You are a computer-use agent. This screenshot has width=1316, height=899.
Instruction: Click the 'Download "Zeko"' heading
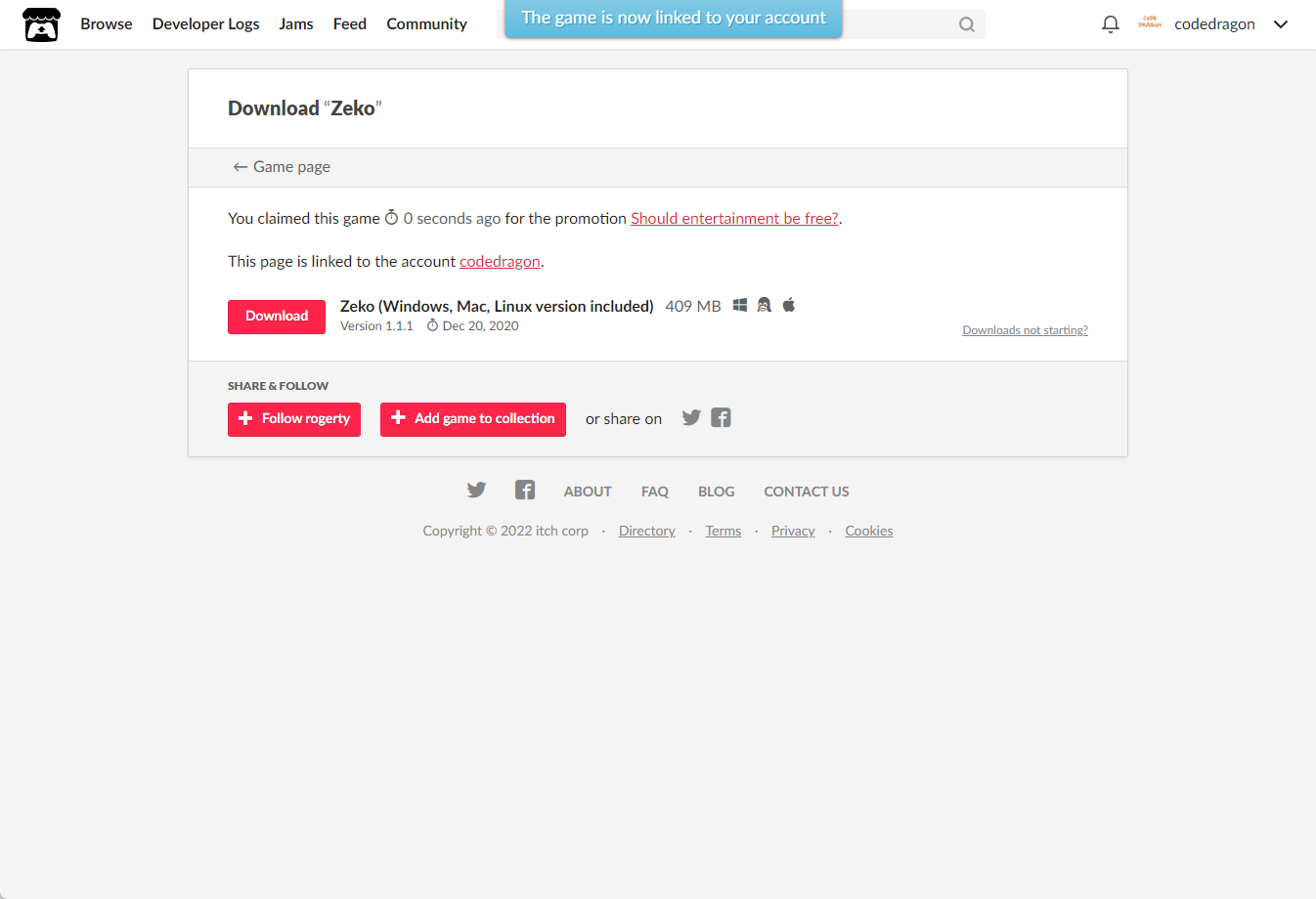click(305, 108)
